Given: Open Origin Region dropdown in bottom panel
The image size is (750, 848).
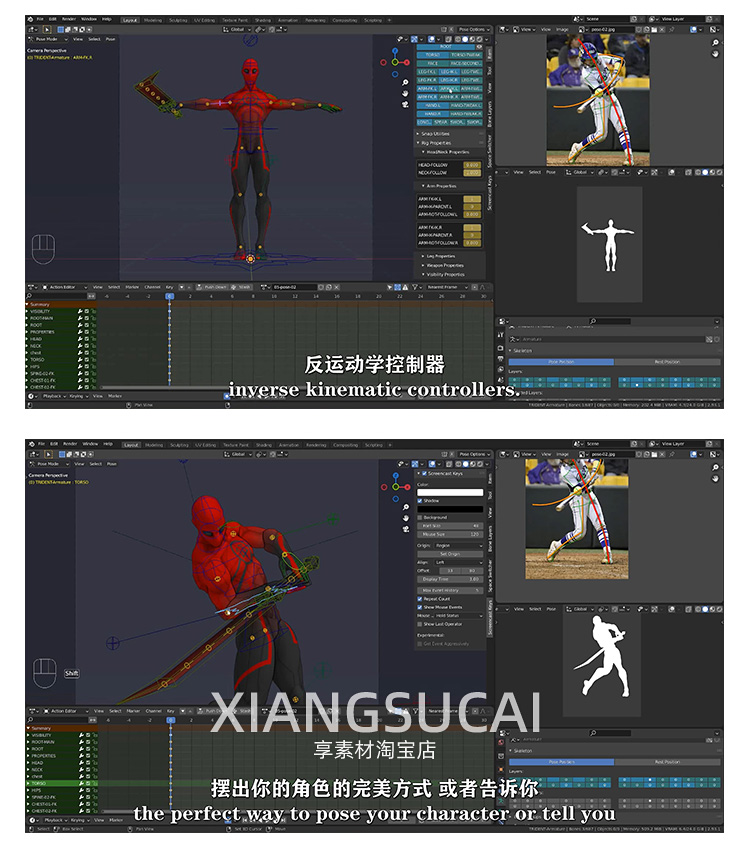Looking at the screenshot, I should point(458,546).
